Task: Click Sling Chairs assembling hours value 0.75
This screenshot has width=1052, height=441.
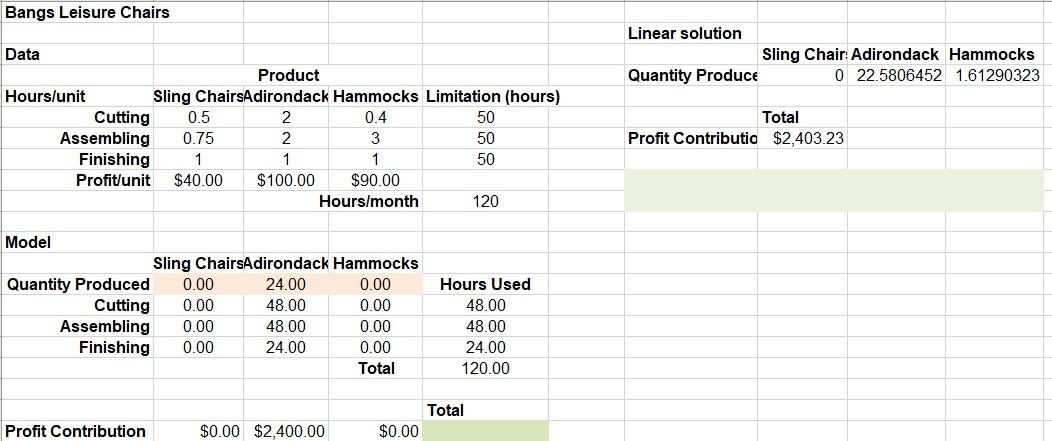Action: coord(199,138)
